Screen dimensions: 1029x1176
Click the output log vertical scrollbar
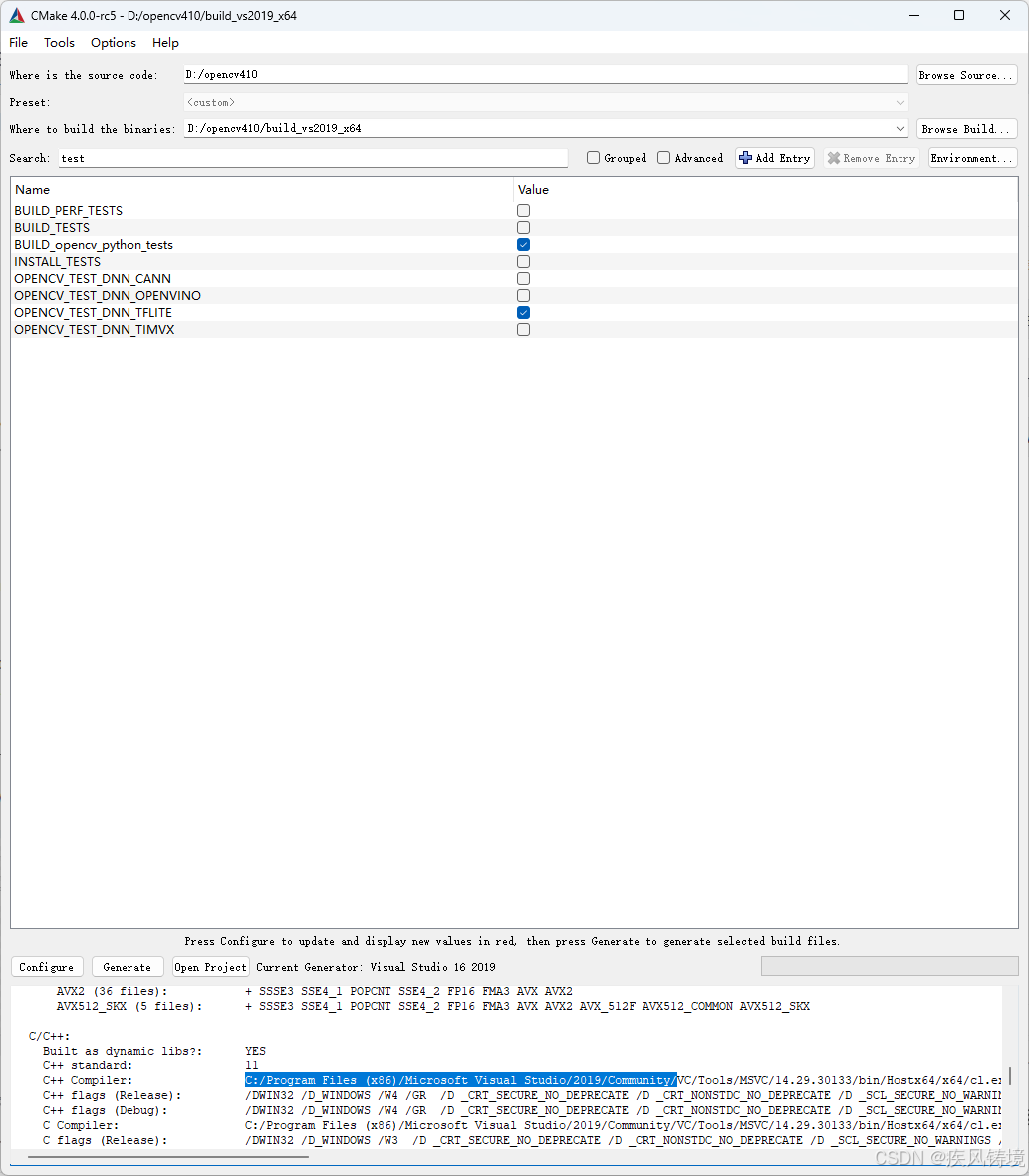(x=1009, y=1077)
